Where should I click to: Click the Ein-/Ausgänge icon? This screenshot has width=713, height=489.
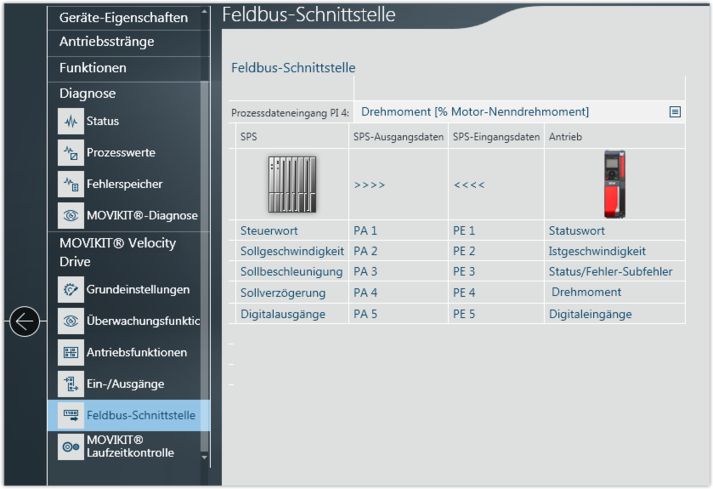coord(70,384)
